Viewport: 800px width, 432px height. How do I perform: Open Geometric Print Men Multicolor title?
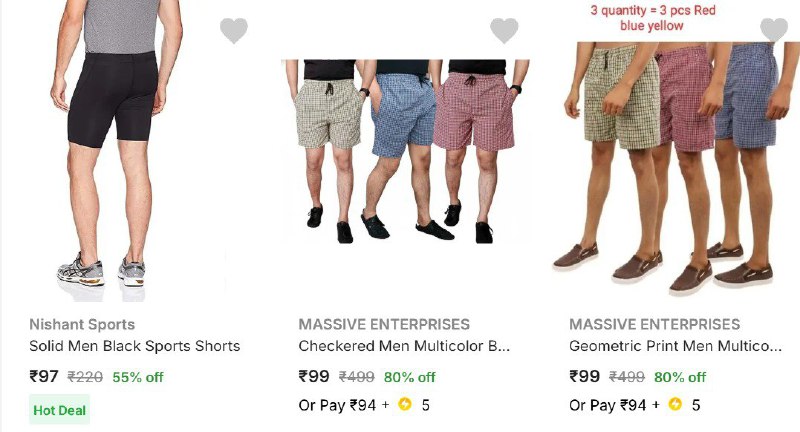coord(675,346)
